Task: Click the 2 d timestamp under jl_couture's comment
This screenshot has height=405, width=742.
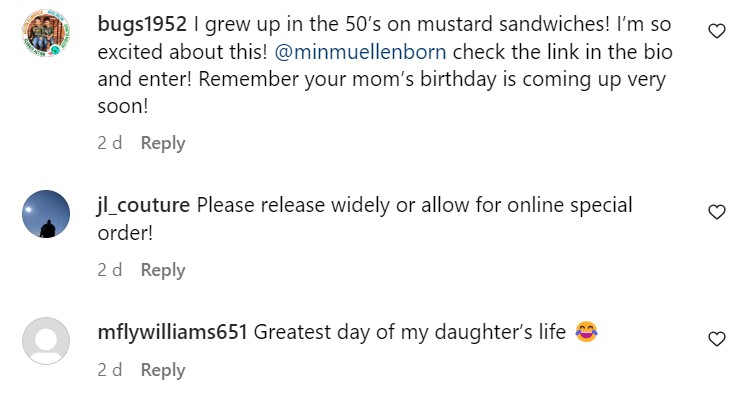Action: coord(109,270)
